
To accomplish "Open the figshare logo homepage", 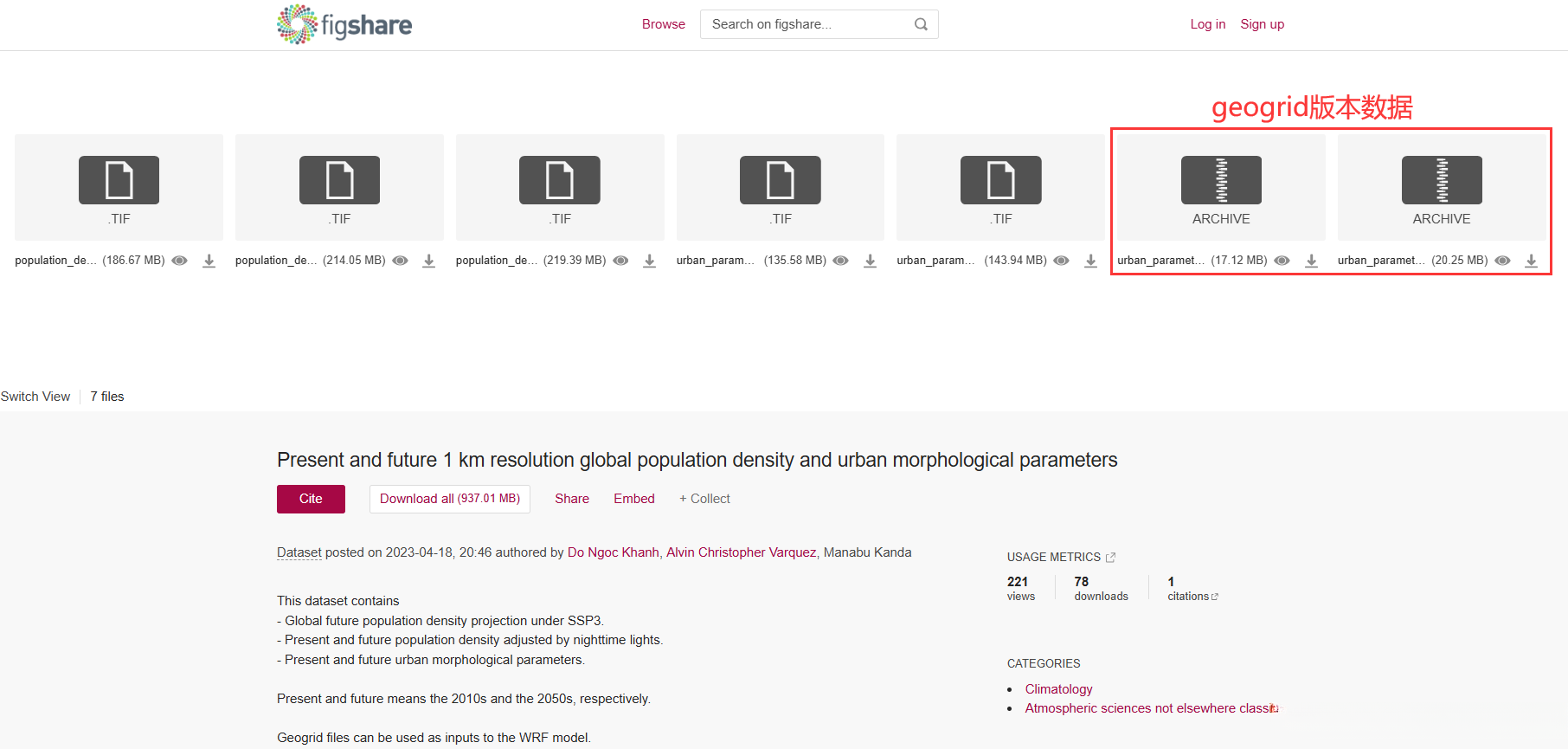I will (344, 24).
